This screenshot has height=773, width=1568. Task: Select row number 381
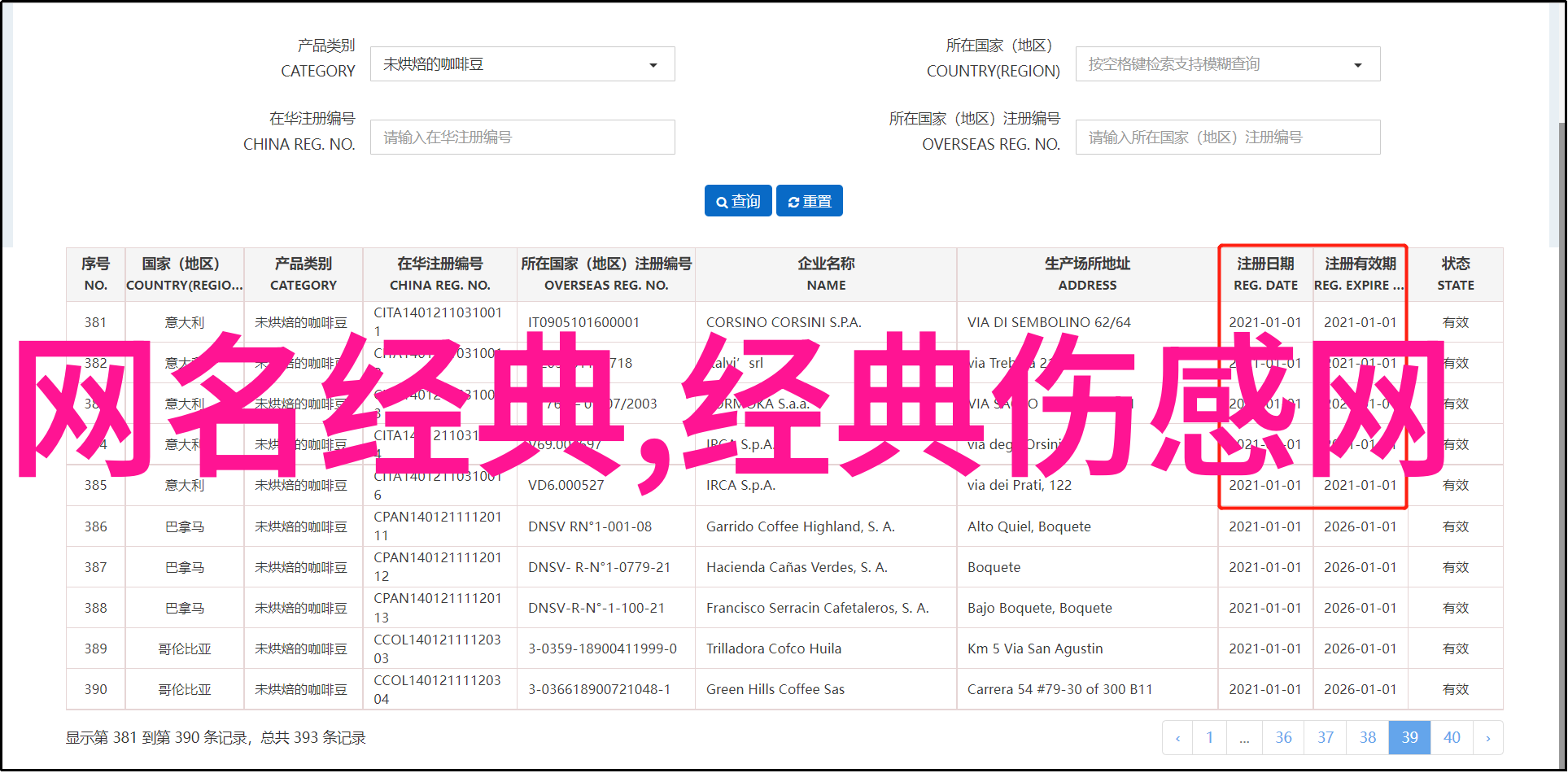click(x=95, y=322)
